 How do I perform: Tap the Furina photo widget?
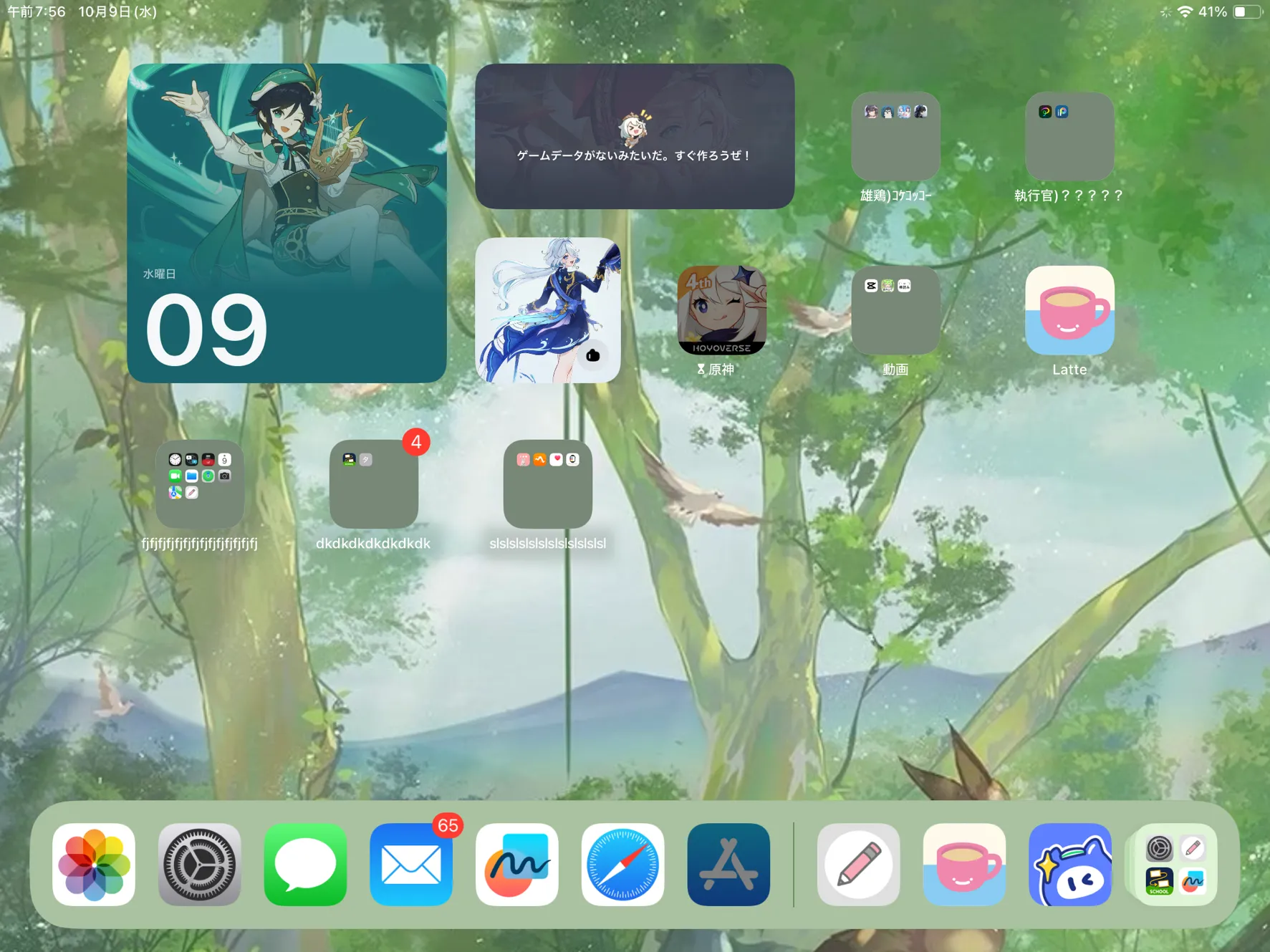(548, 310)
